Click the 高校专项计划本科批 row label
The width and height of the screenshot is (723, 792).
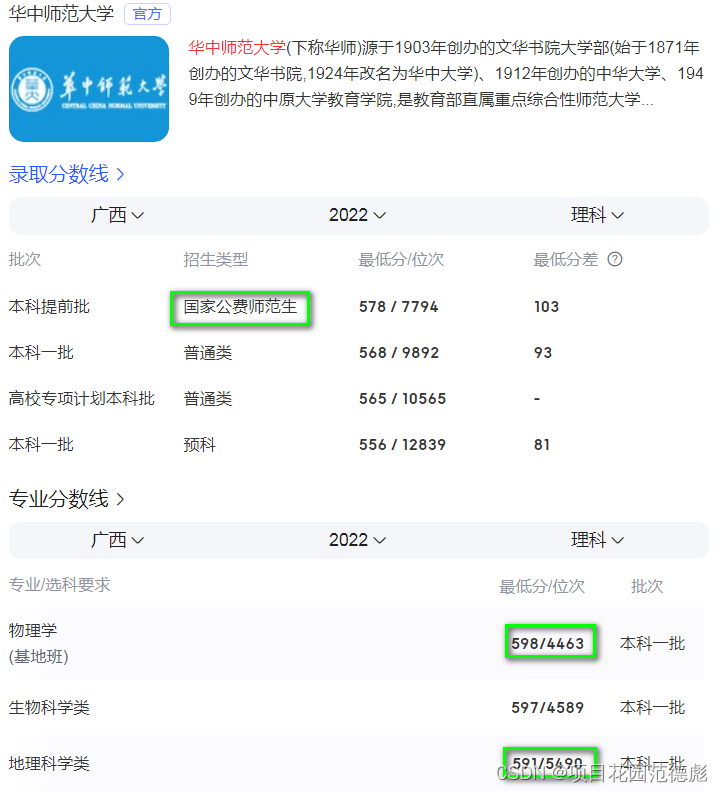[x=81, y=399]
